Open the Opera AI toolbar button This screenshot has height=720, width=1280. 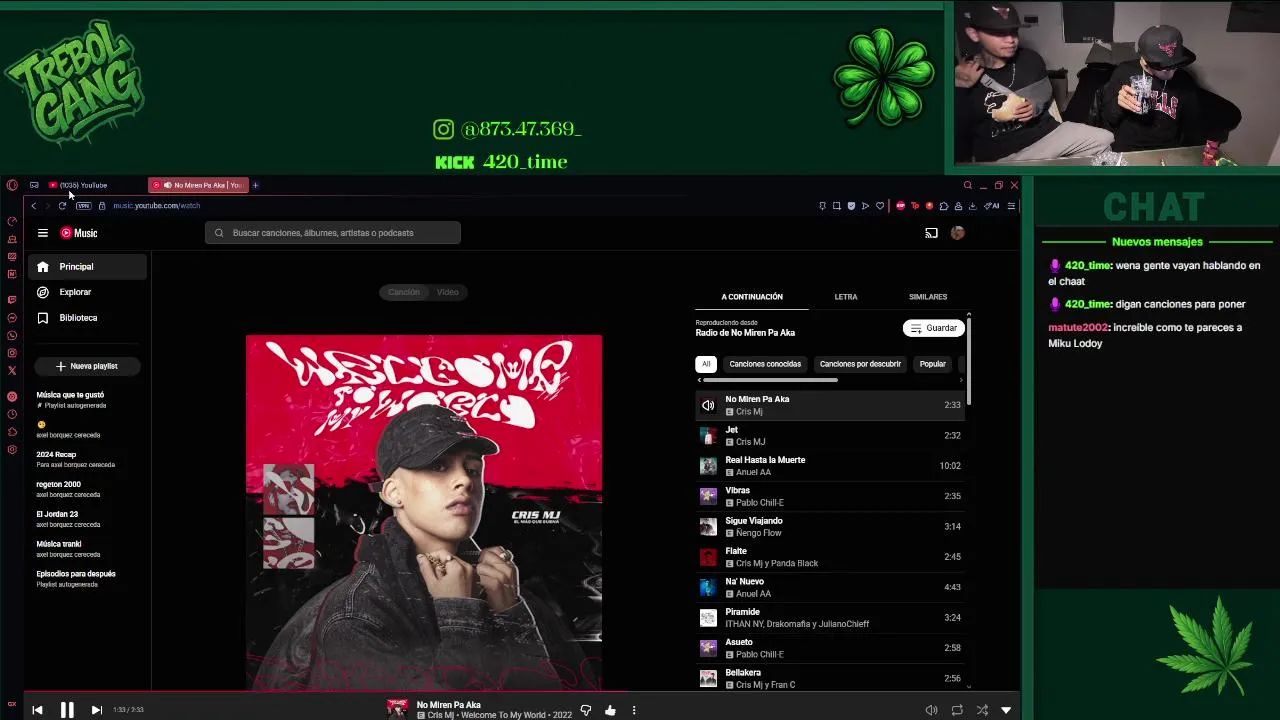point(993,206)
